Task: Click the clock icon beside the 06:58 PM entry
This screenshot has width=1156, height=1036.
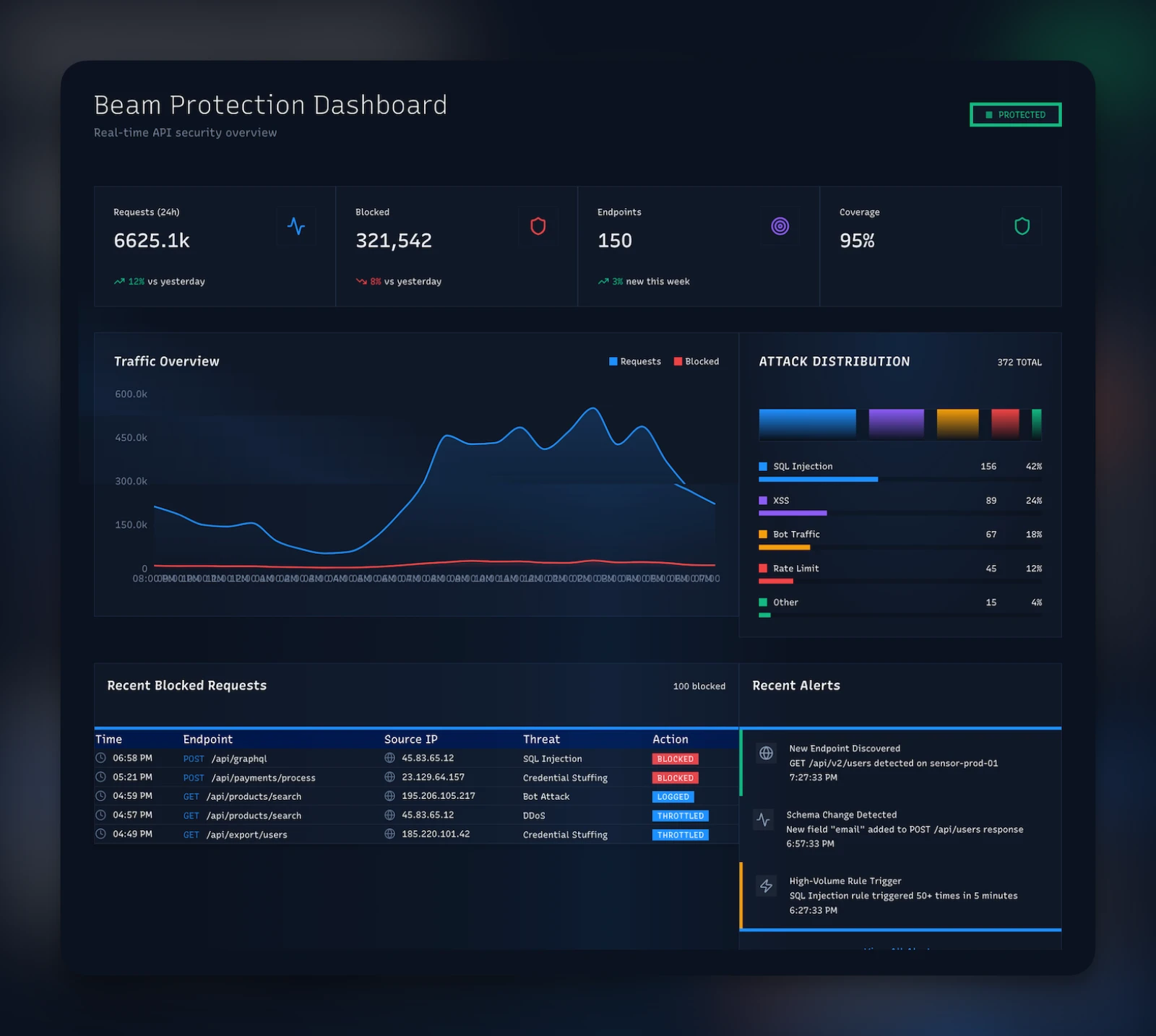Action: click(100, 759)
